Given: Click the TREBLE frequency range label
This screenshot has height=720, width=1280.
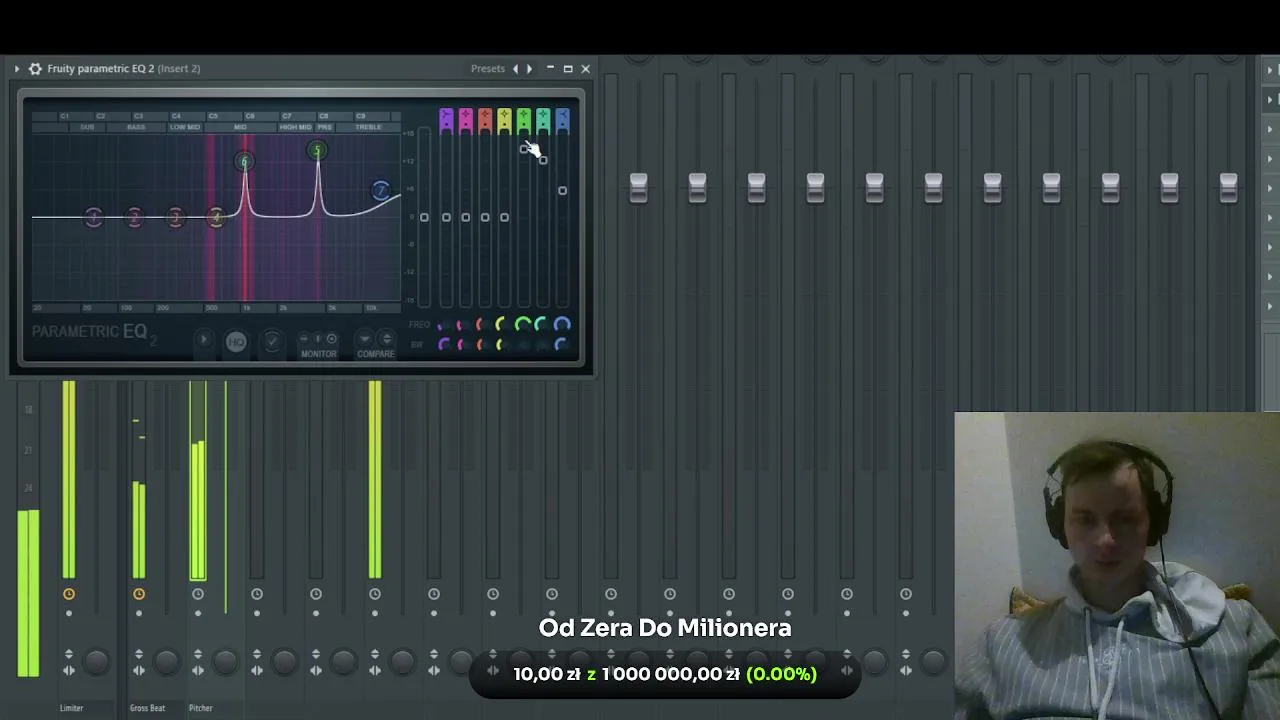Looking at the screenshot, I should tap(368, 127).
